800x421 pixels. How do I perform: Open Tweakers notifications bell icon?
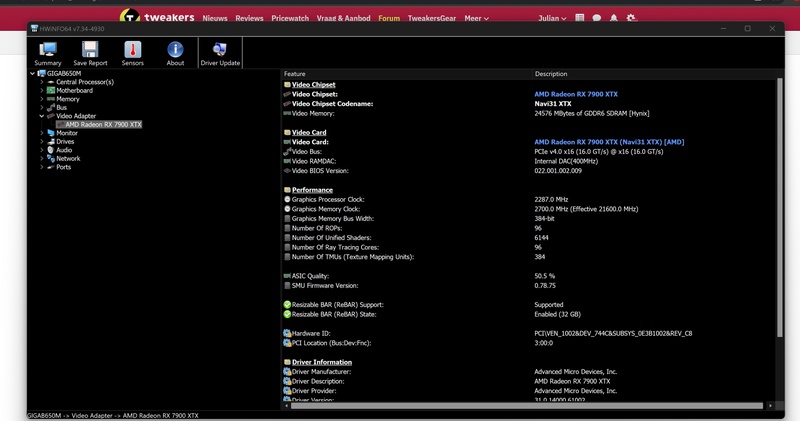(614, 18)
